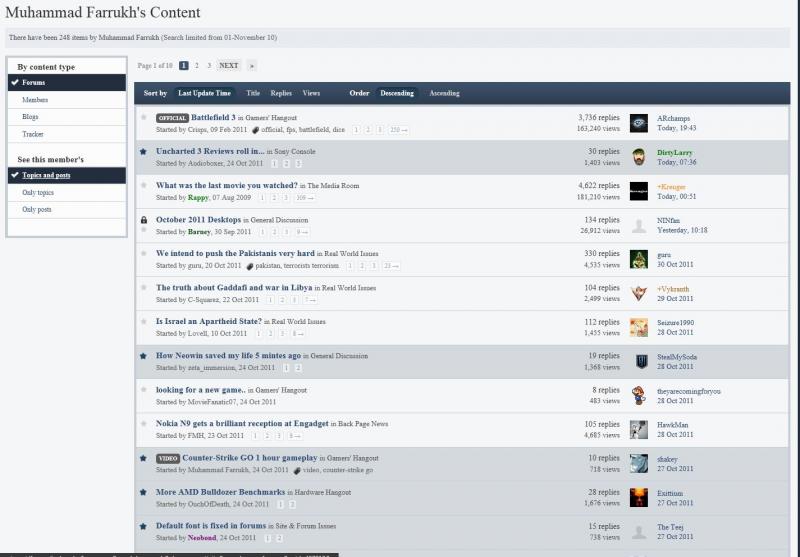The image size is (800, 557).
Task: Click 3,736 replies count for Battlefield 3
Action: 598,118
